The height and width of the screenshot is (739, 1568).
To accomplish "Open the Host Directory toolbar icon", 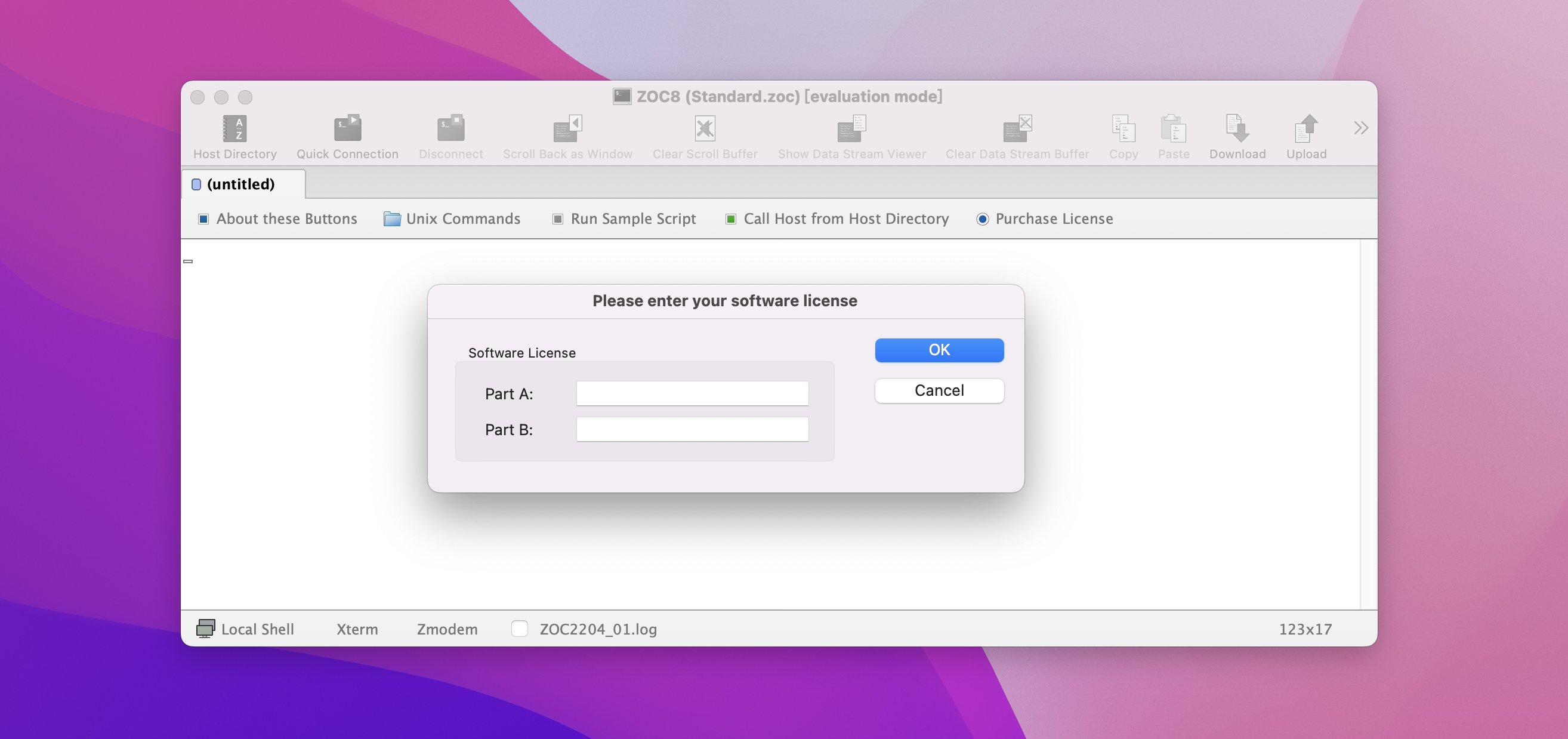I will coord(234,129).
